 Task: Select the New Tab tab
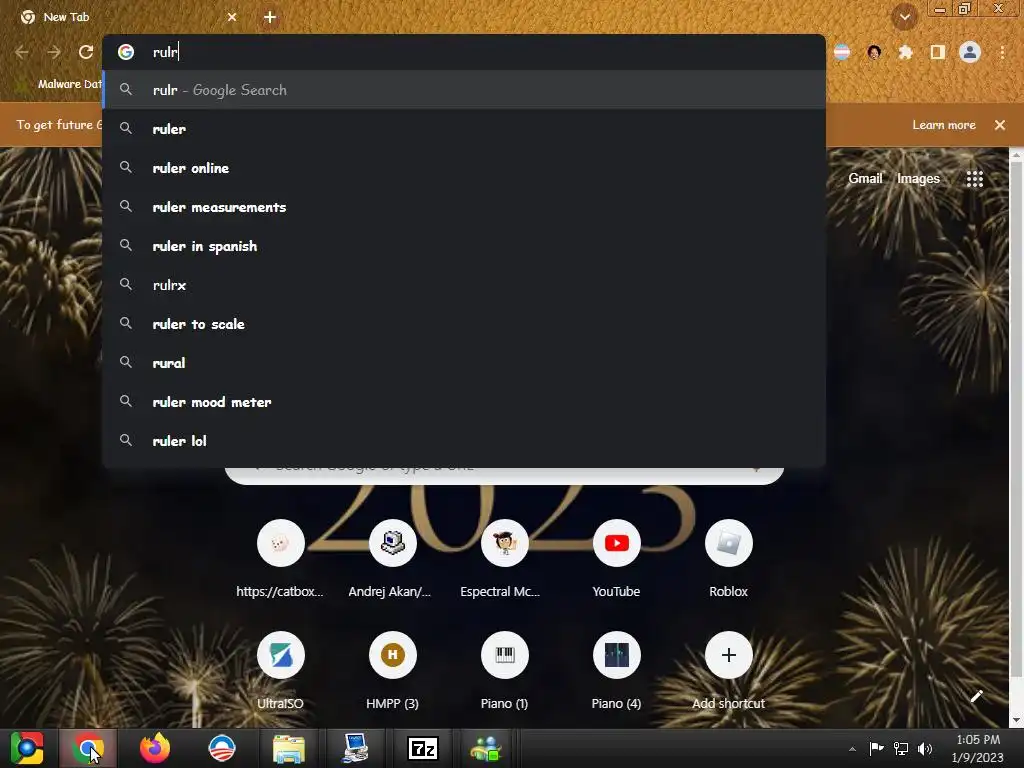(x=129, y=17)
